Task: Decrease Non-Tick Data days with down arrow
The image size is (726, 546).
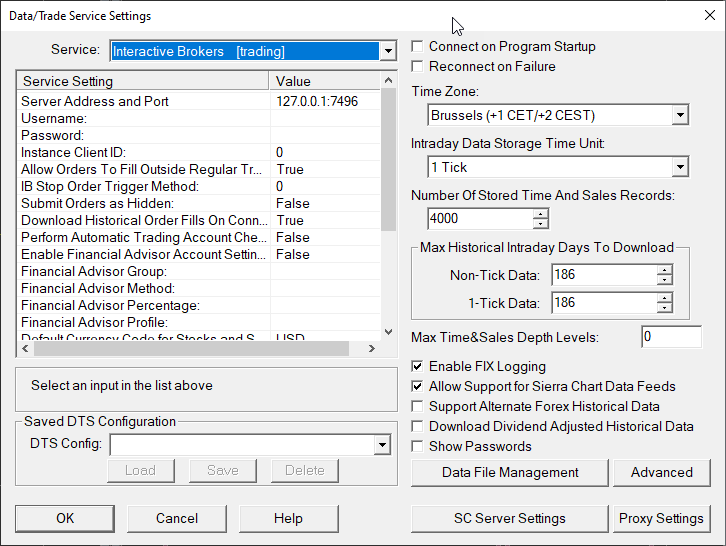Action: click(x=664, y=280)
